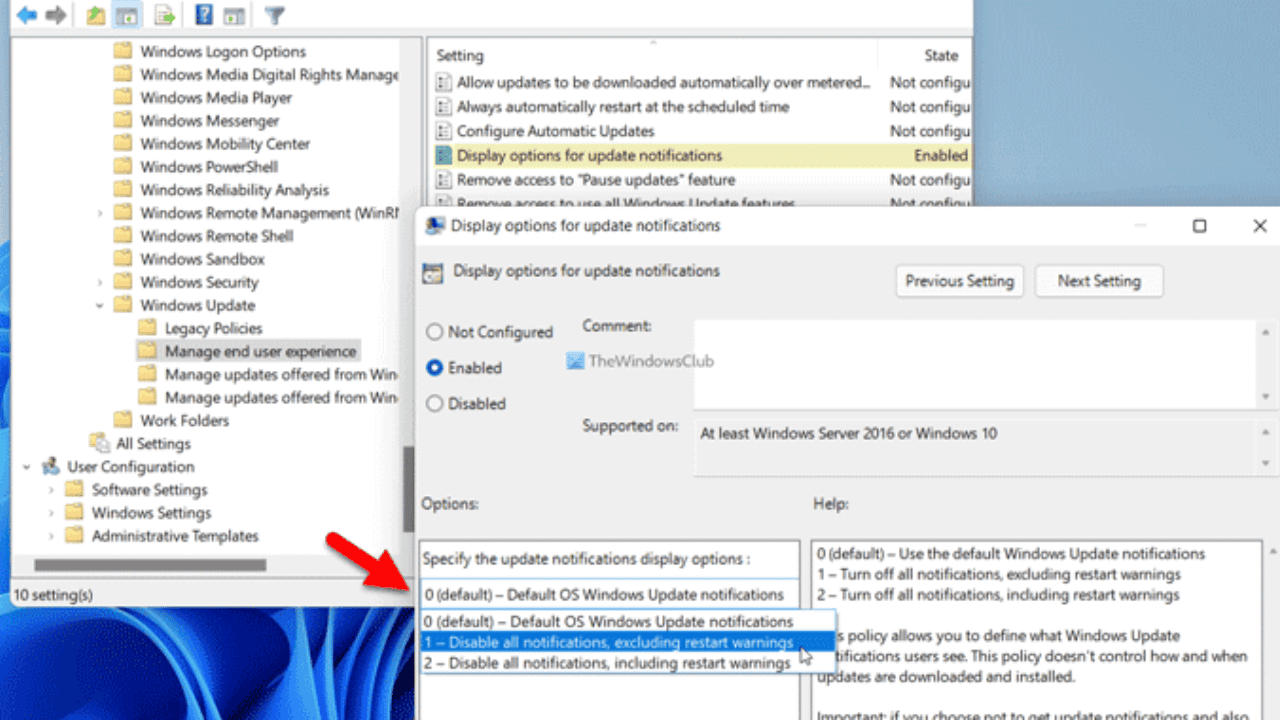1280x720 pixels.
Task: Click the folder icon beside Windows PowerShell
Action: coord(123,167)
